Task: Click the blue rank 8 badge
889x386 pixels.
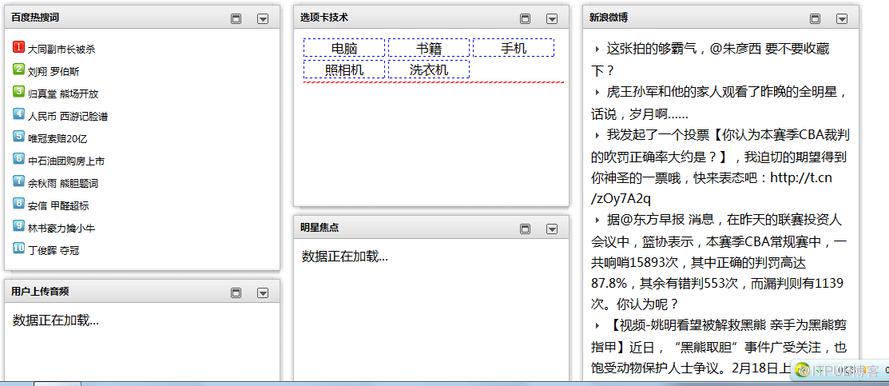Action: [19, 203]
